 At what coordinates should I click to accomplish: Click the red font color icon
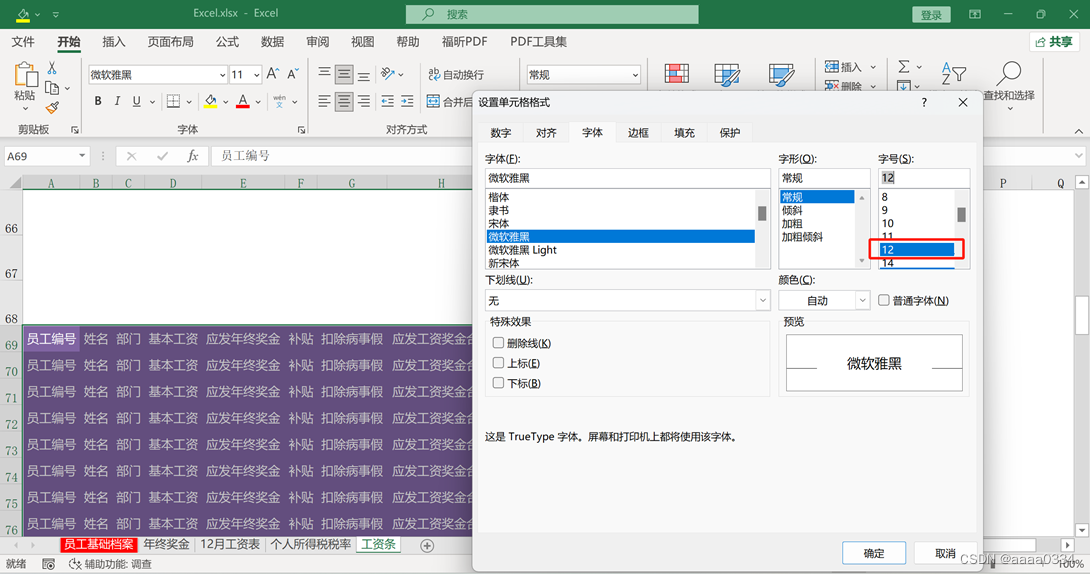coord(243,101)
